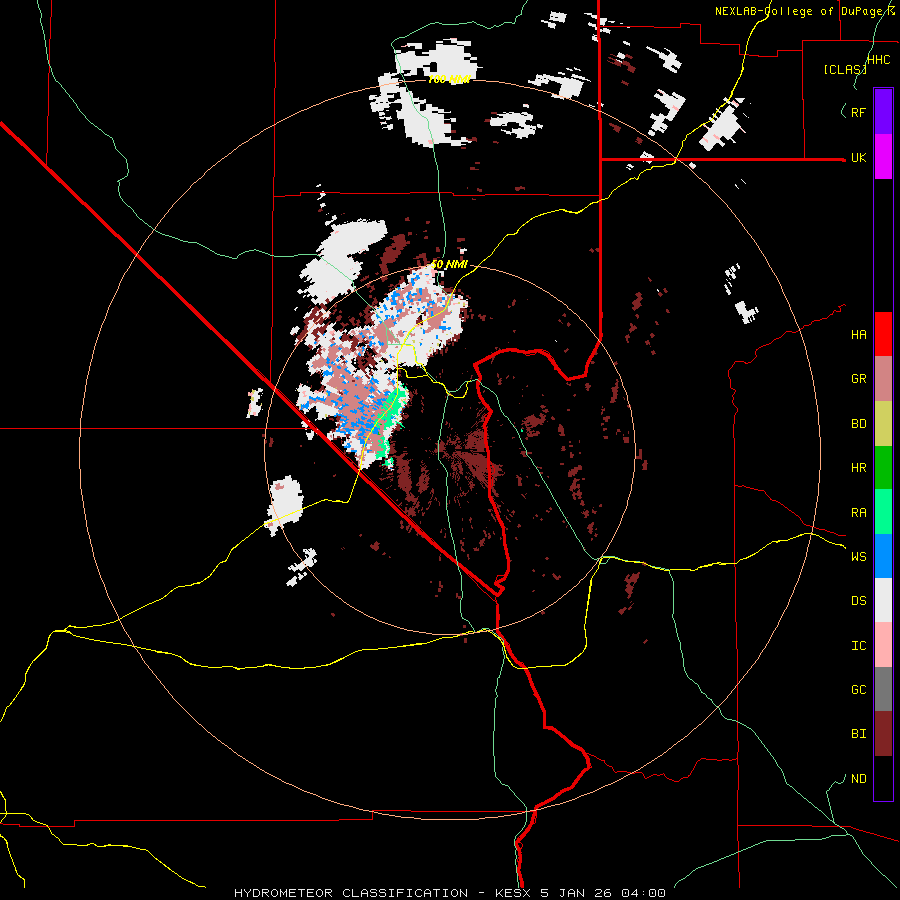This screenshot has width=900, height=900.
Task: Select the 'BD' legend label
Action: [858, 424]
